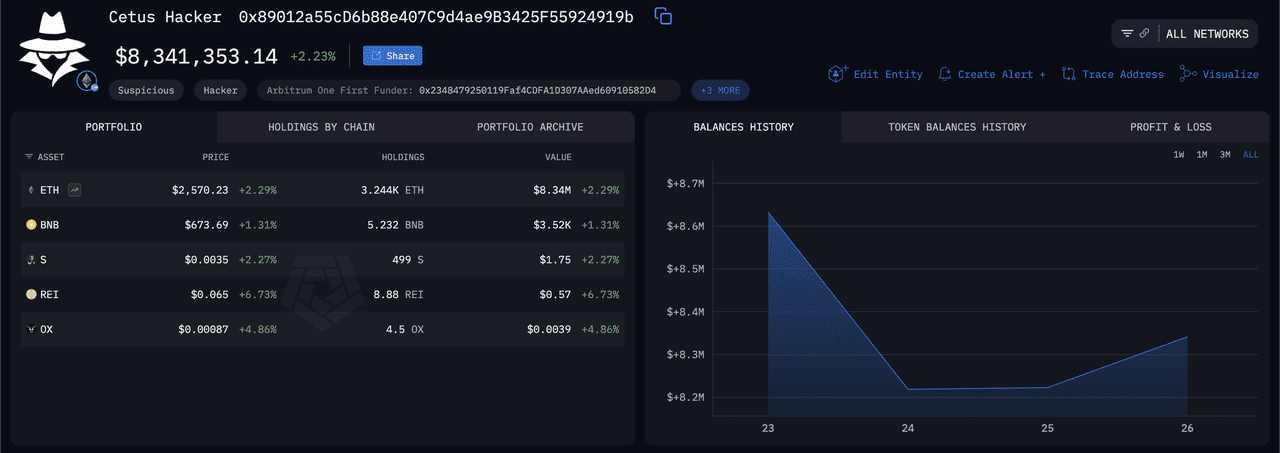Create an alert for this address

[992, 74]
